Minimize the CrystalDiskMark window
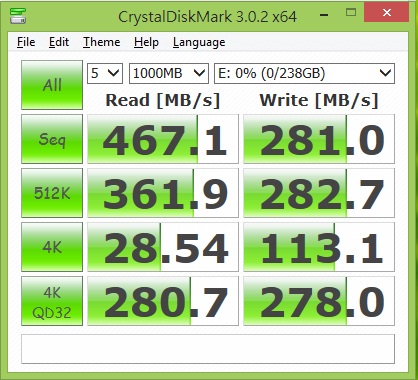Image resolution: width=418 pixels, height=380 pixels. tap(324, 15)
